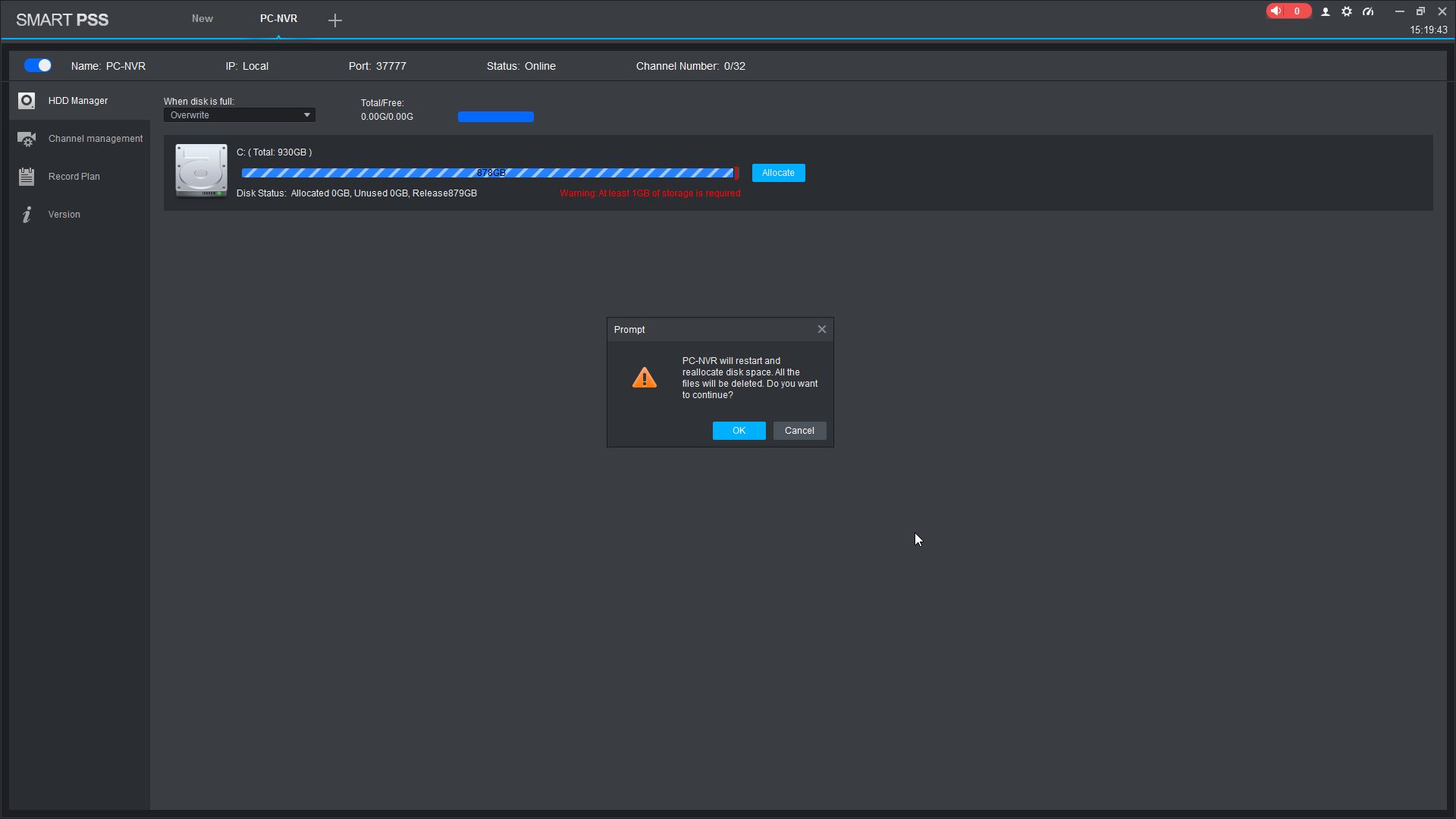Toggle the PC-NVR enable switch

point(37,66)
